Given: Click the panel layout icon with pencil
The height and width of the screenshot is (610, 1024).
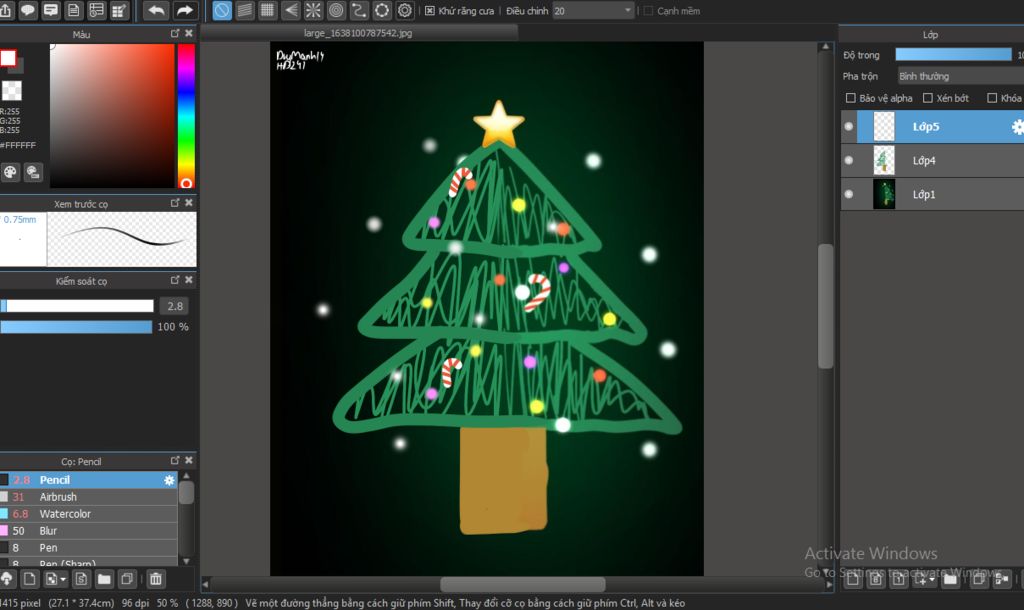Looking at the screenshot, I should coord(119,10).
